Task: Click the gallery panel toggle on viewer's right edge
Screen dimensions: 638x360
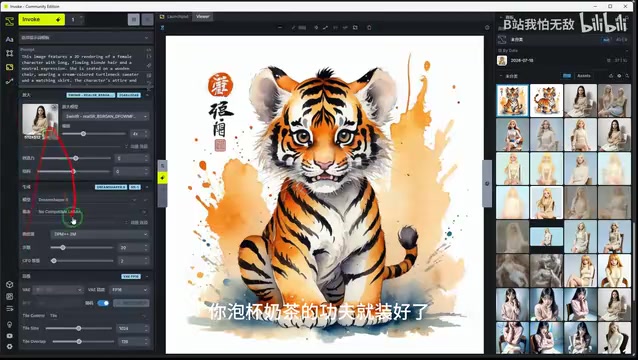Action: pos(487,183)
